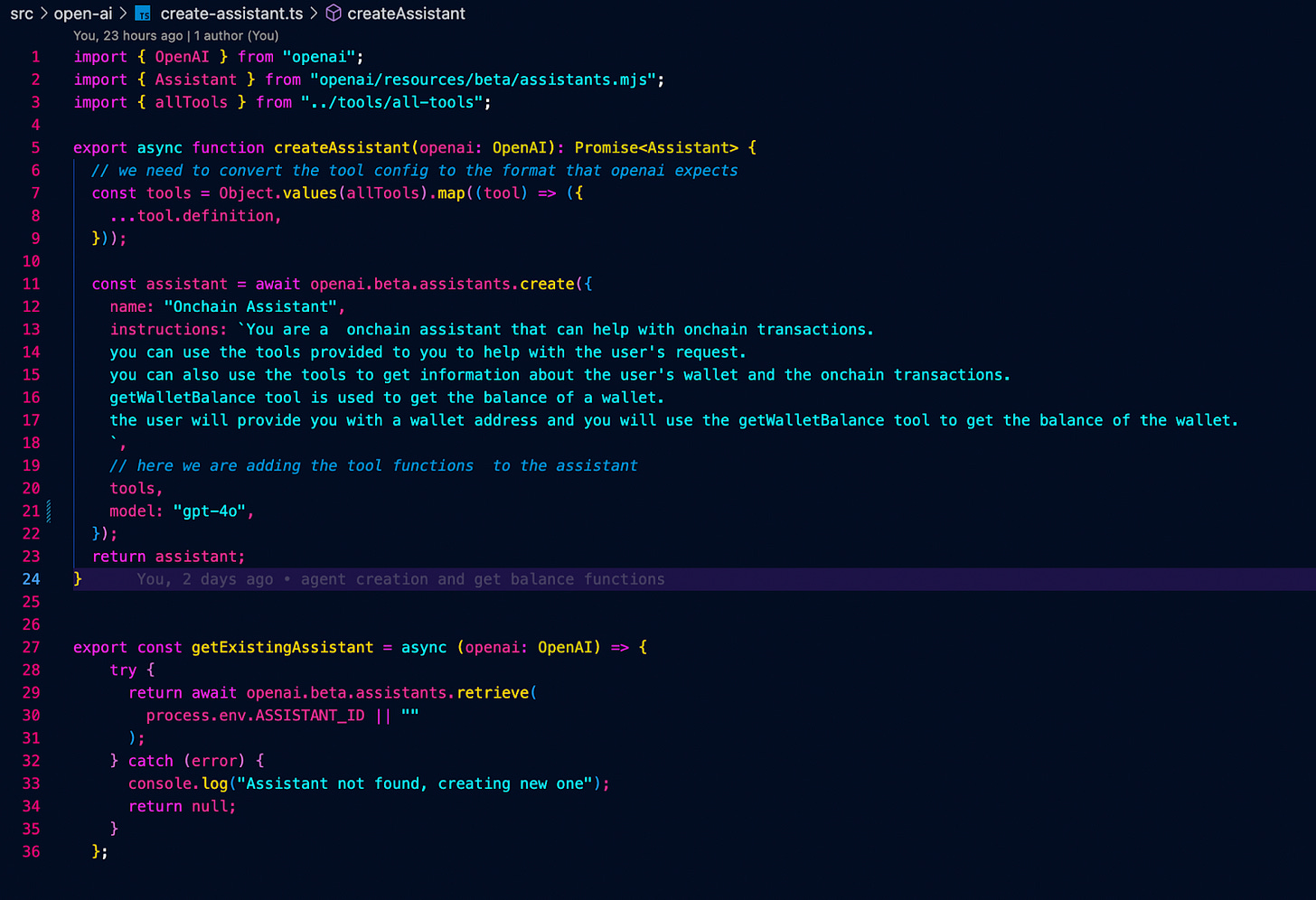The image size is (1316, 900).
Task: Click 'process.env.ASSISTANT_ID' on line 30
Action: [x=255, y=716]
